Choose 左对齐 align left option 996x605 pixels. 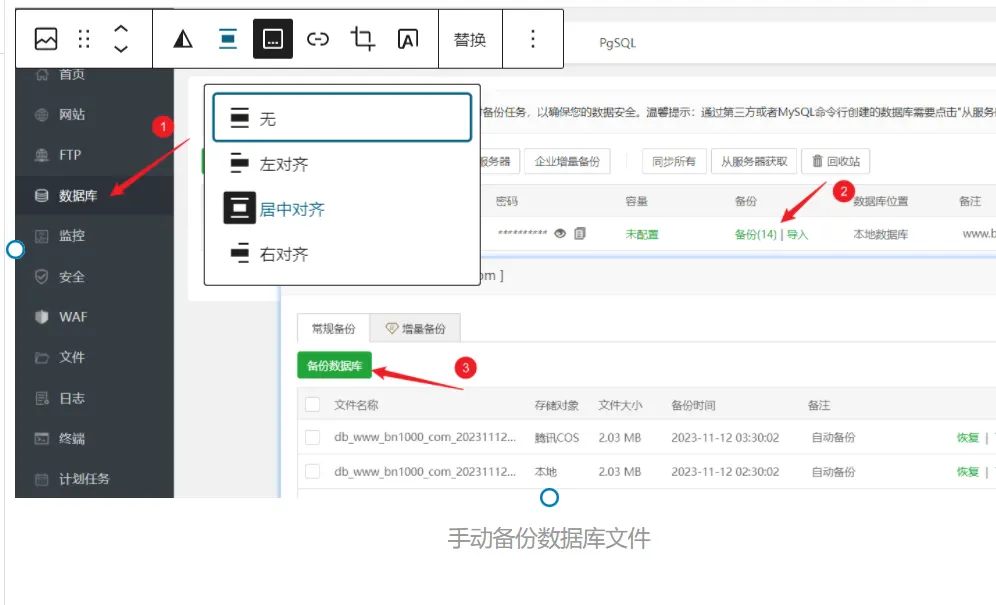click(342, 163)
